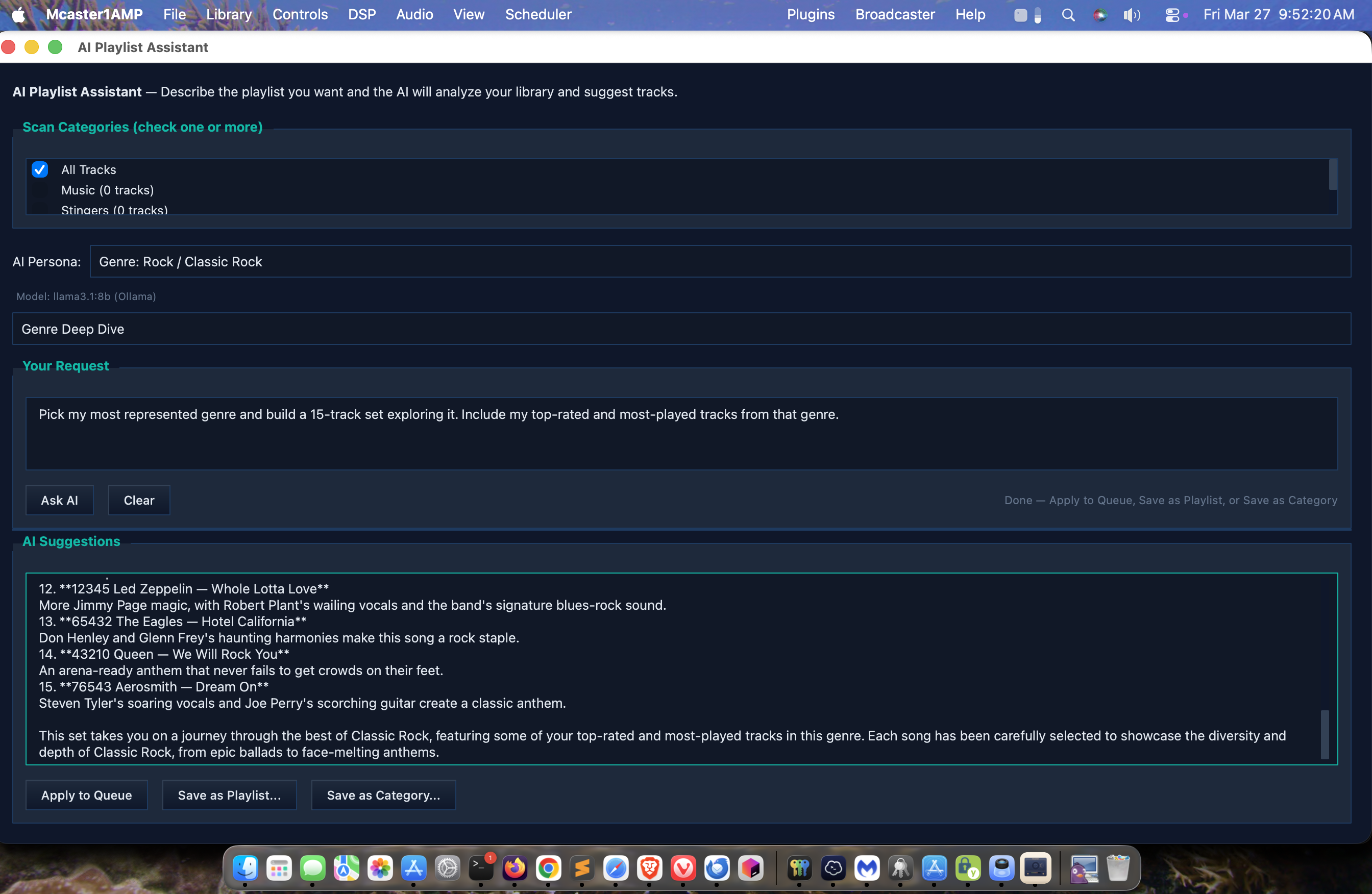
Task: Click the volume icon in the menu bar
Action: click(x=1131, y=14)
